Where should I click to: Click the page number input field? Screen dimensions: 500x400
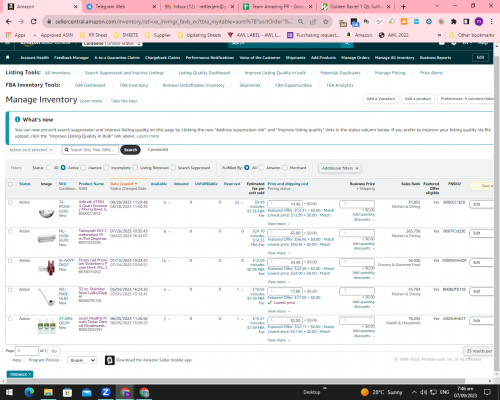(27, 351)
